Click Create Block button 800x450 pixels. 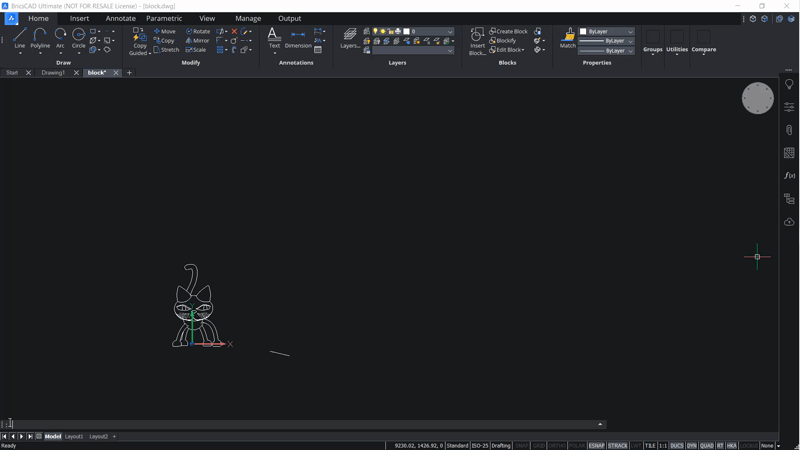pos(508,31)
